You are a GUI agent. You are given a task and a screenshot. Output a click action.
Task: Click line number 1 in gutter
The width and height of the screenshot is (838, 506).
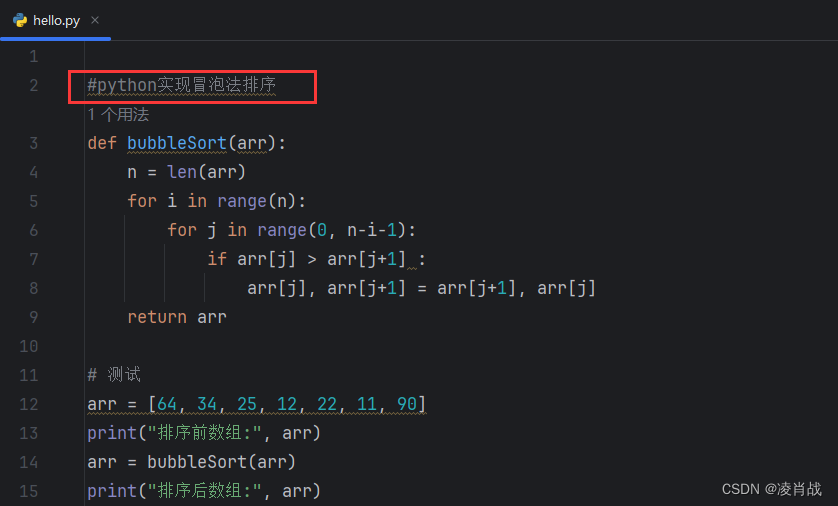(x=34, y=57)
